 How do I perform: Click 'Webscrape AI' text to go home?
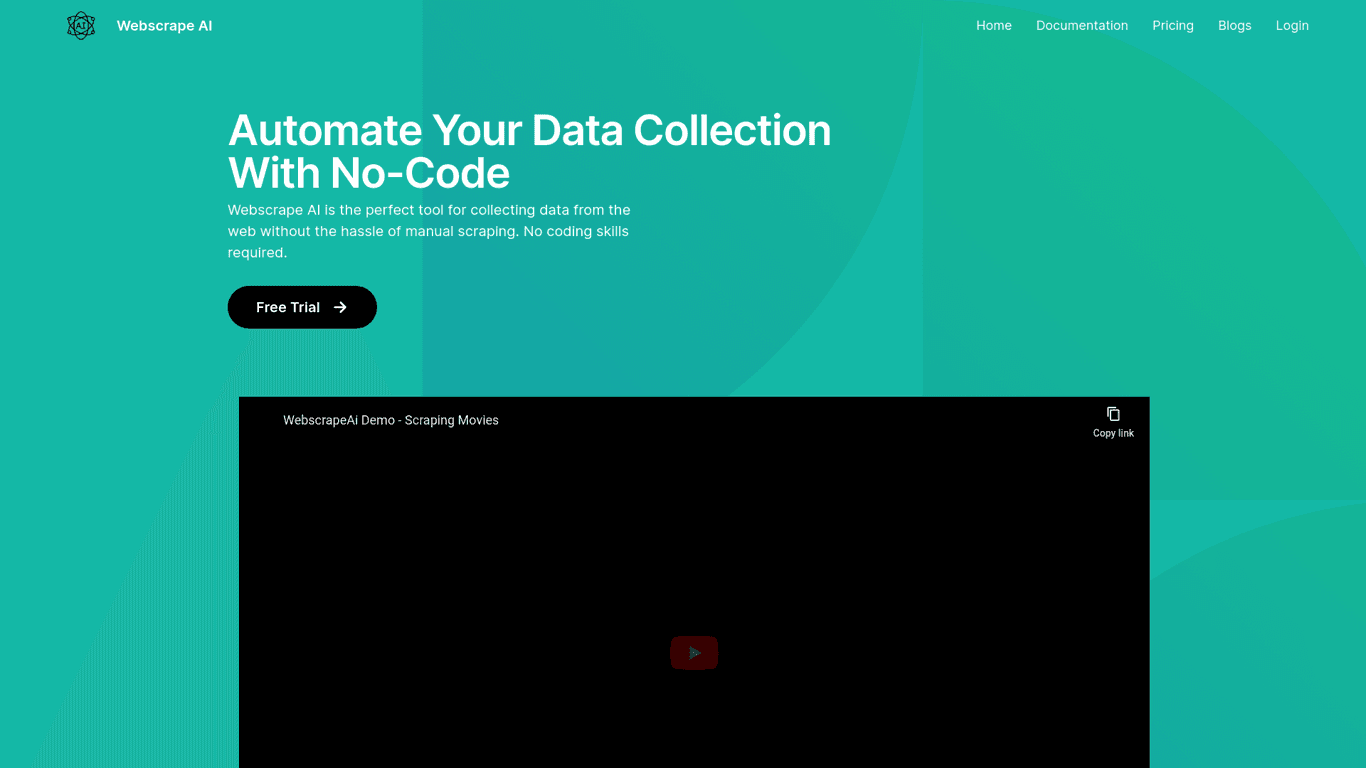[164, 25]
